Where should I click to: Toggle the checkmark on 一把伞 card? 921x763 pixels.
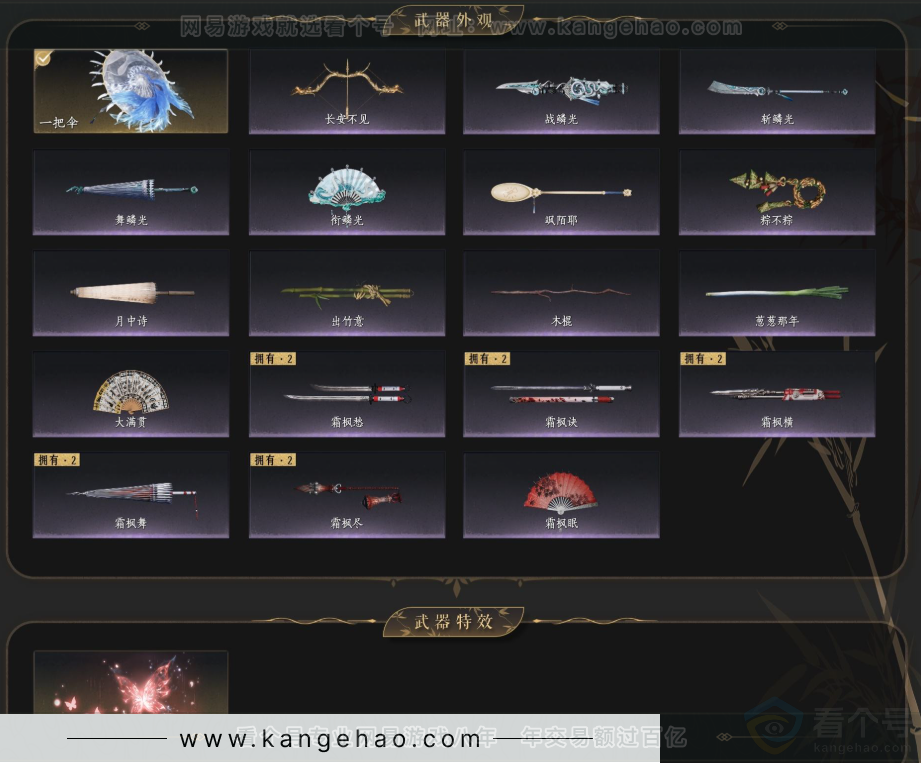coord(43,59)
